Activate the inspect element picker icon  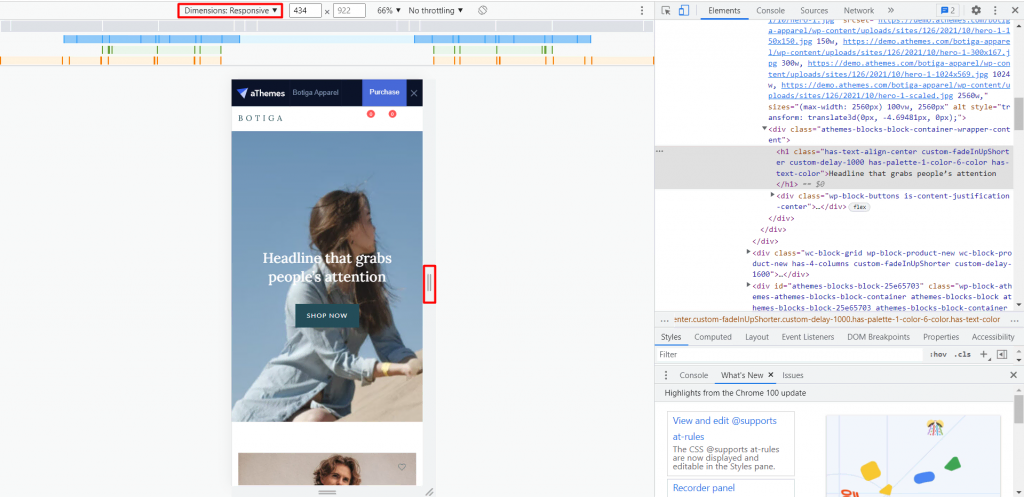tap(666, 10)
